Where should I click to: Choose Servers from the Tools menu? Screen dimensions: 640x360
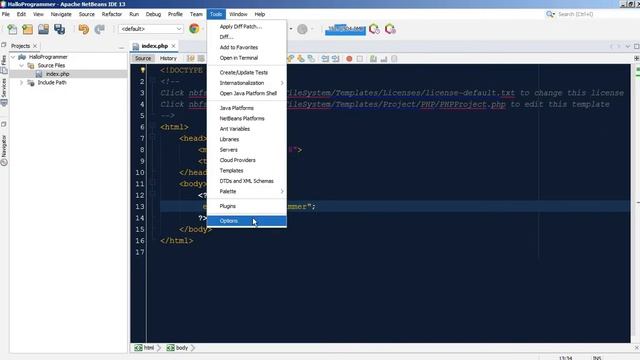click(247, 150)
